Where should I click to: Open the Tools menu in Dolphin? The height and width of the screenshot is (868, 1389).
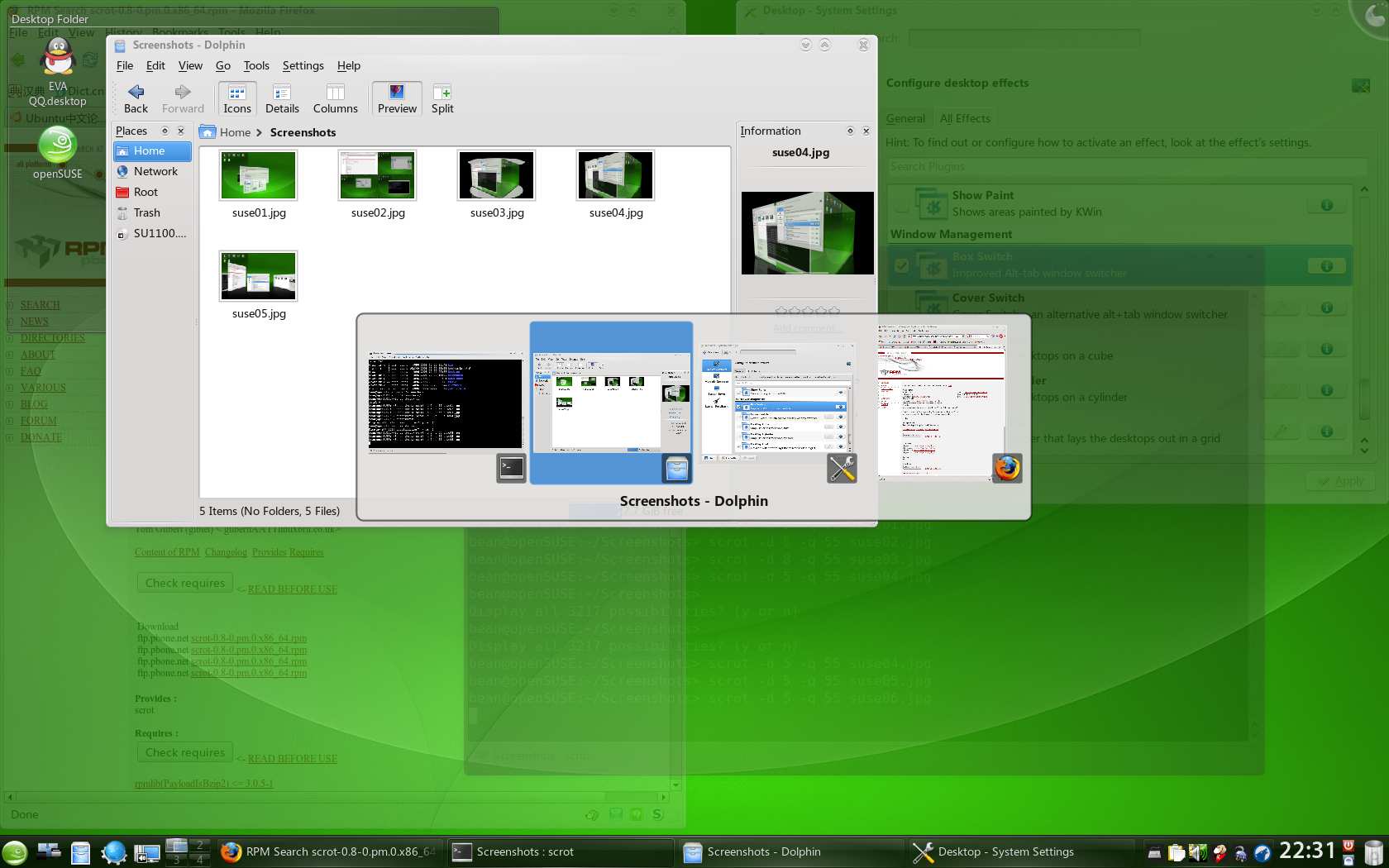(256, 65)
